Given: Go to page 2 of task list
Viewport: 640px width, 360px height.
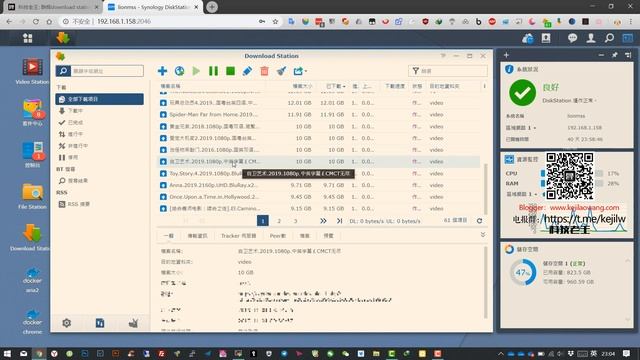Looking at the screenshot, I should tap(279, 221).
